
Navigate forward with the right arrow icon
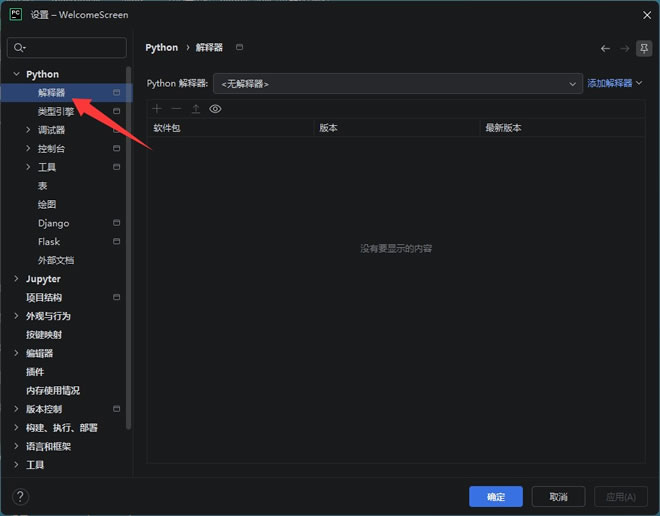[x=625, y=48]
